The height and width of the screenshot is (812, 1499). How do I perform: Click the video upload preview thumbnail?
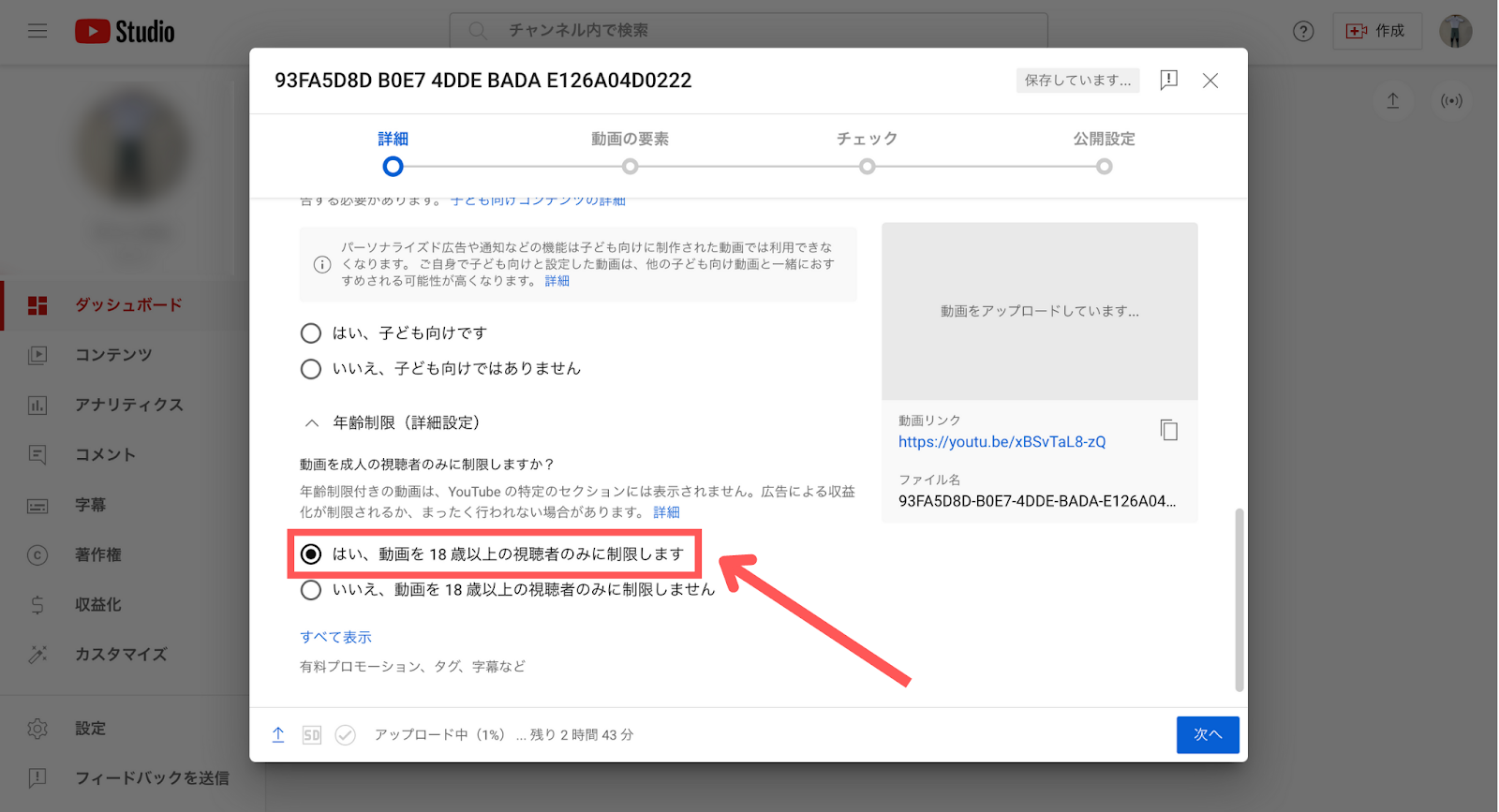point(1040,312)
